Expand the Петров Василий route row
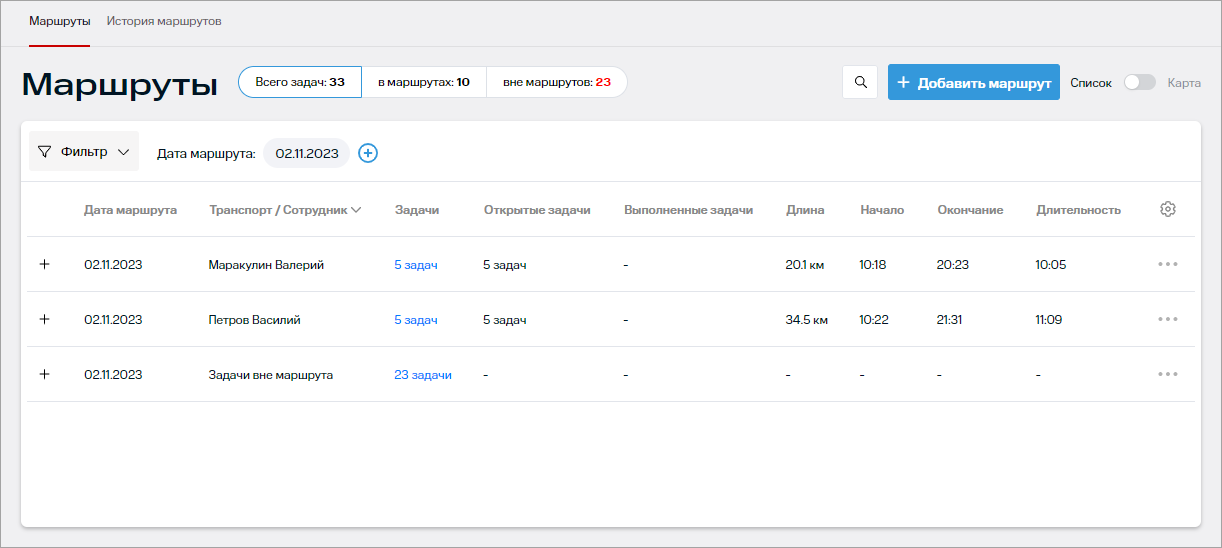 (x=44, y=319)
